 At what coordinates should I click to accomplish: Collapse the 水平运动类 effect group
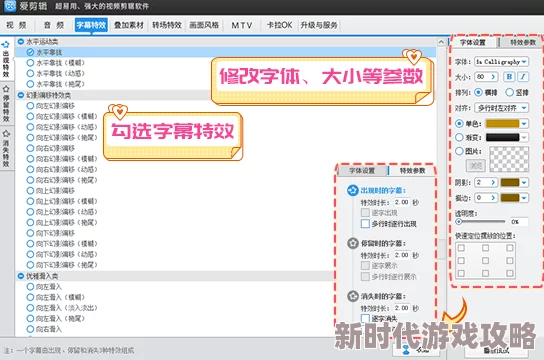tap(21, 42)
